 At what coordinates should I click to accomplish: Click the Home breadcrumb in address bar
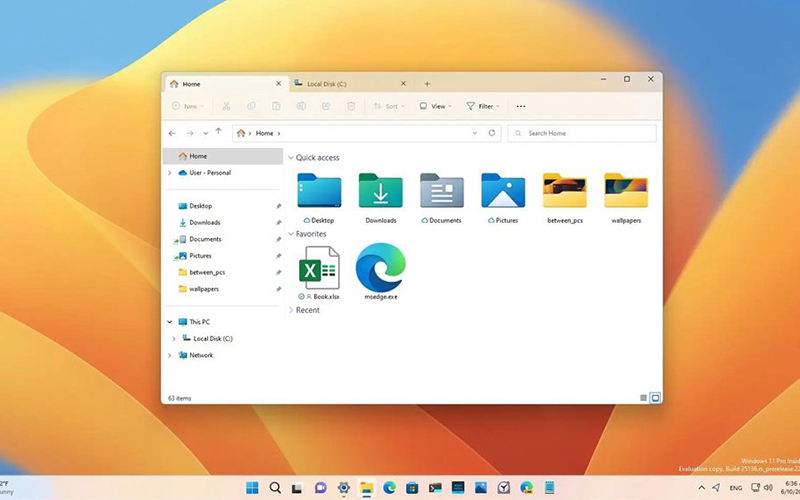[264, 133]
